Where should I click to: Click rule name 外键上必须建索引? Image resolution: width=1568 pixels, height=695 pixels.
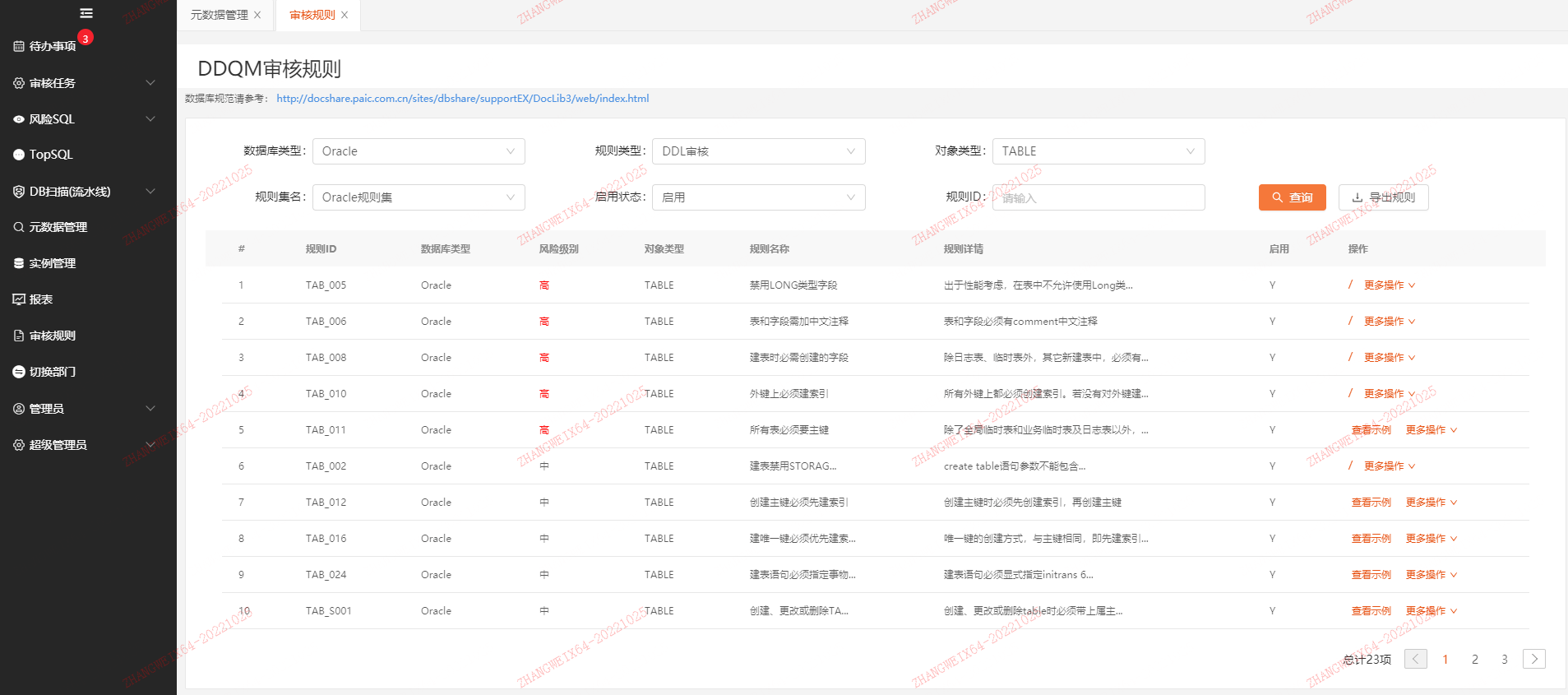pos(789,394)
